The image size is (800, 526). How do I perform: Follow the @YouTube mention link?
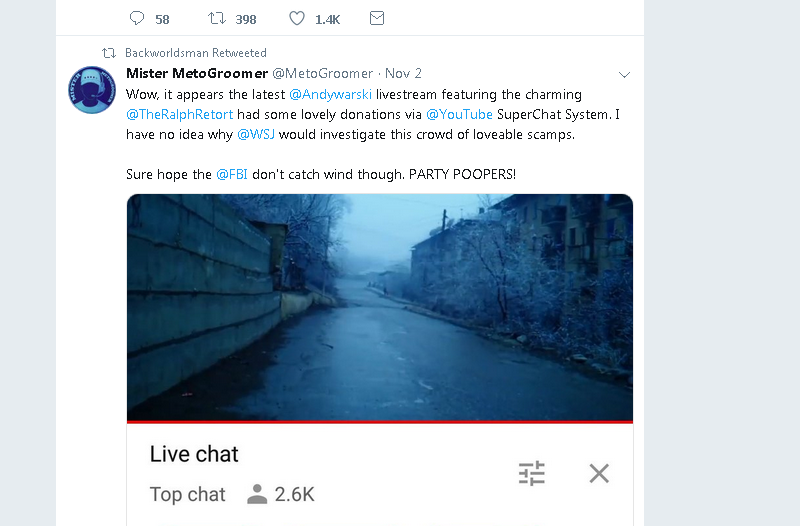(459, 114)
